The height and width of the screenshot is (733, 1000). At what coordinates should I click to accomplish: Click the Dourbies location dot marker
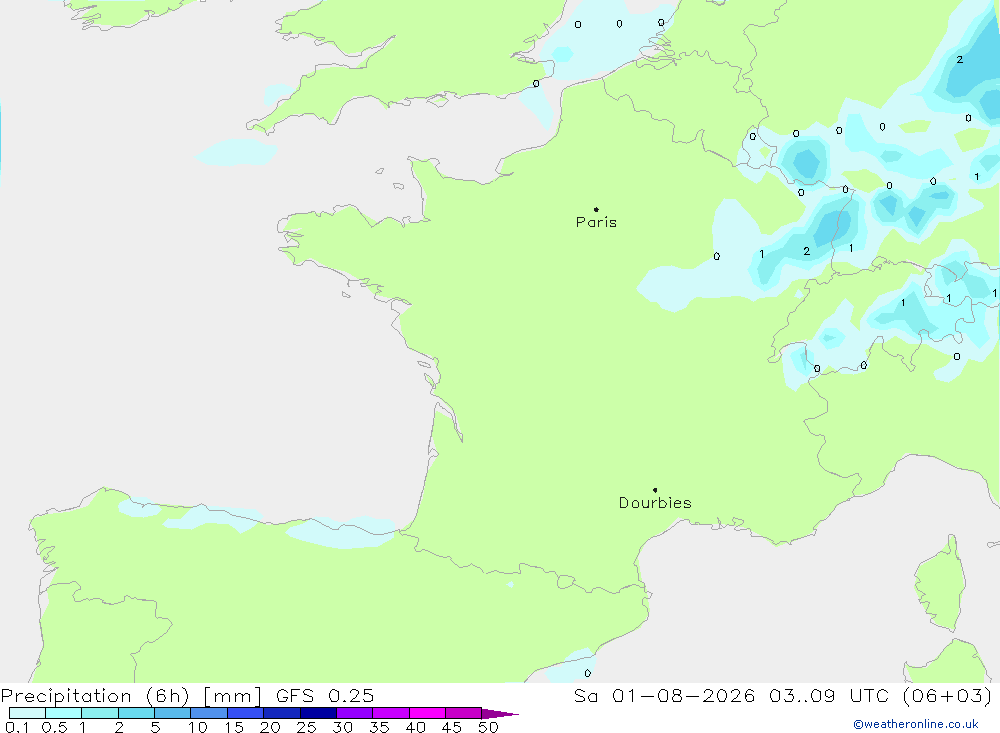[655, 490]
